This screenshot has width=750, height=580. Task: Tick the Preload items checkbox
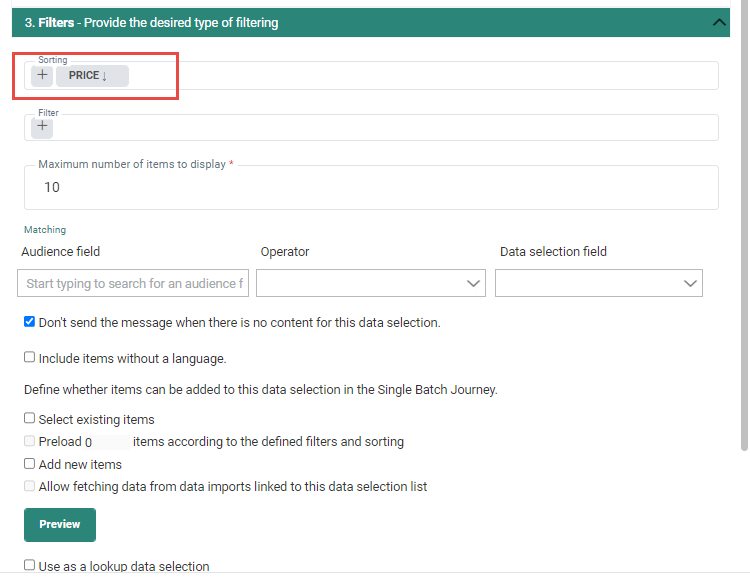coord(30,441)
